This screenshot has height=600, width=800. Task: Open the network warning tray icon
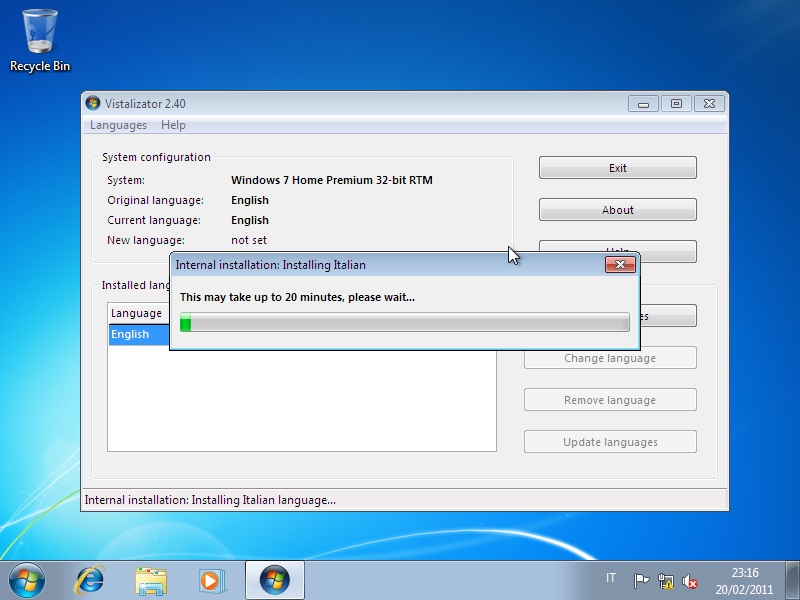665,581
